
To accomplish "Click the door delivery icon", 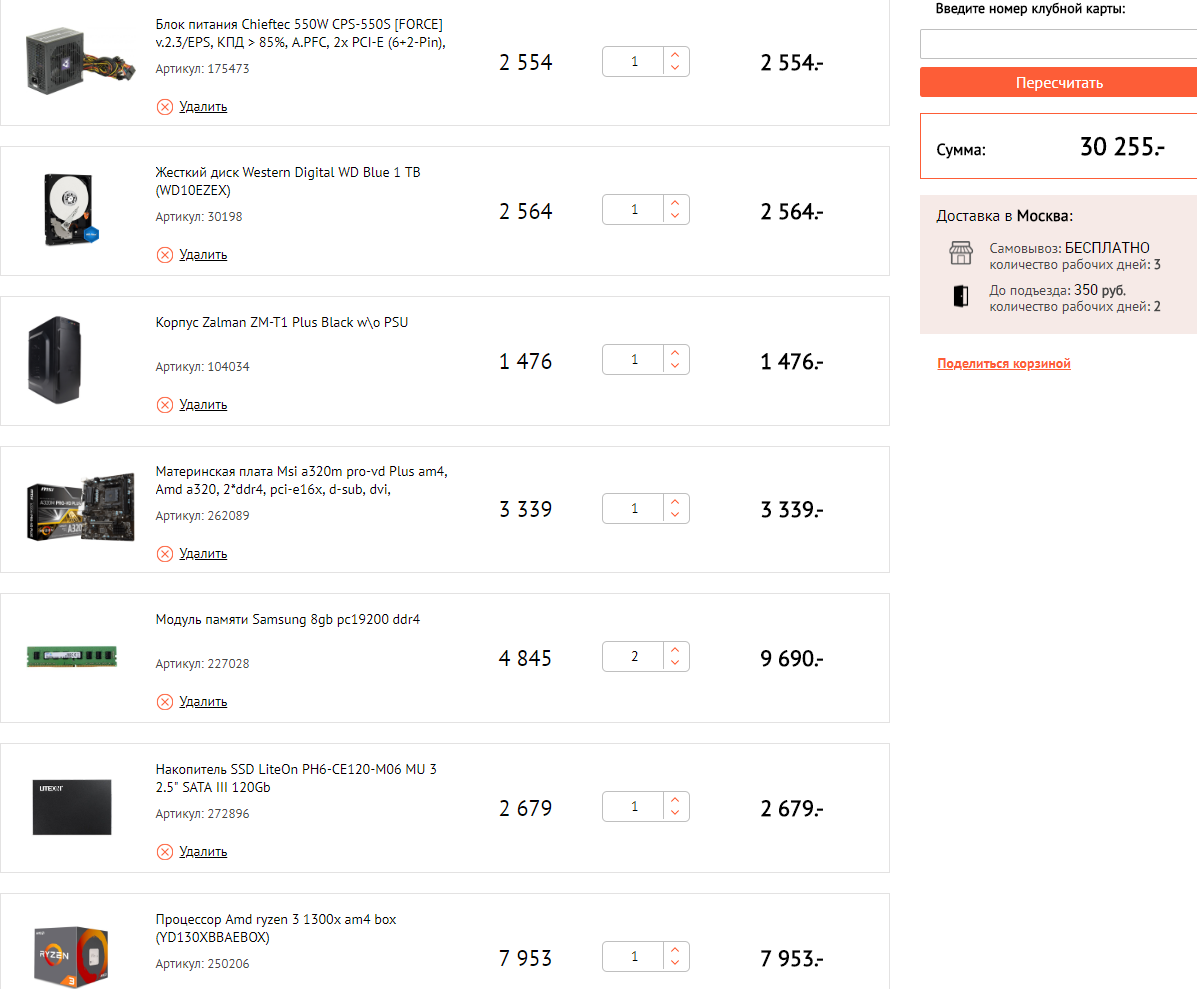I will pyautogui.click(x=960, y=296).
